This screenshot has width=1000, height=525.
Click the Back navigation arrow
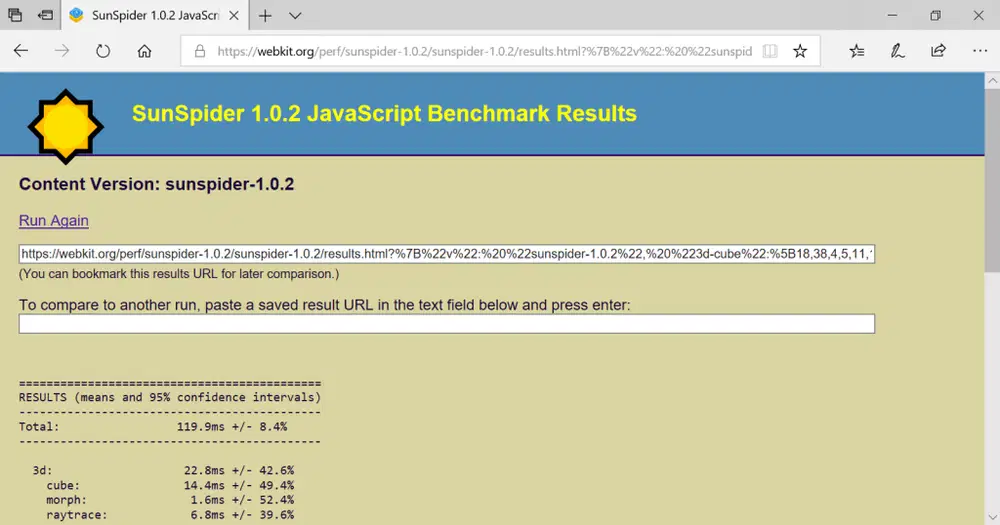[21, 51]
